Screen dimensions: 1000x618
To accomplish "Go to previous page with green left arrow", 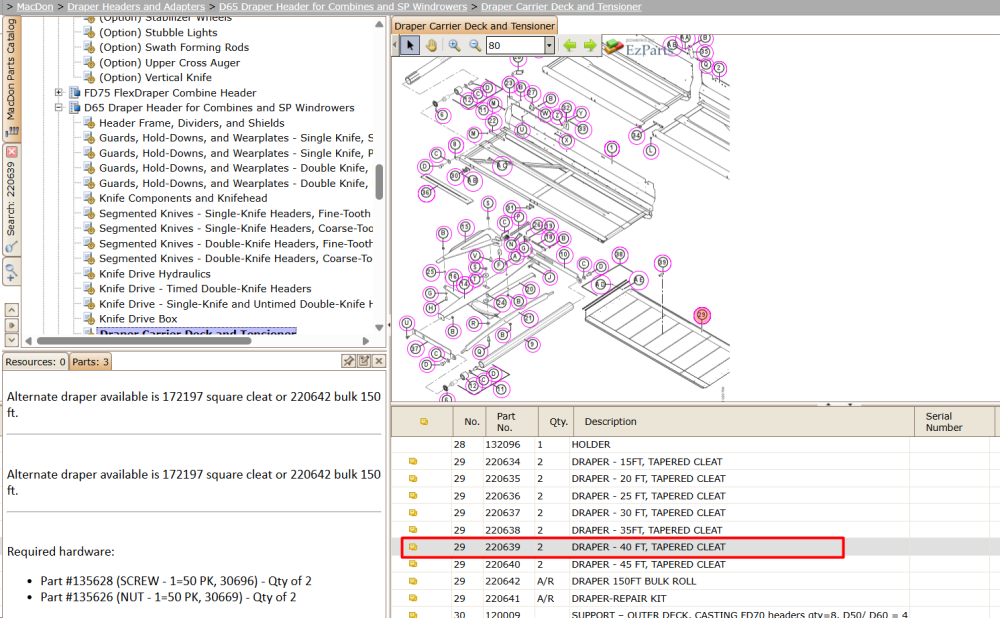I will (570, 45).
